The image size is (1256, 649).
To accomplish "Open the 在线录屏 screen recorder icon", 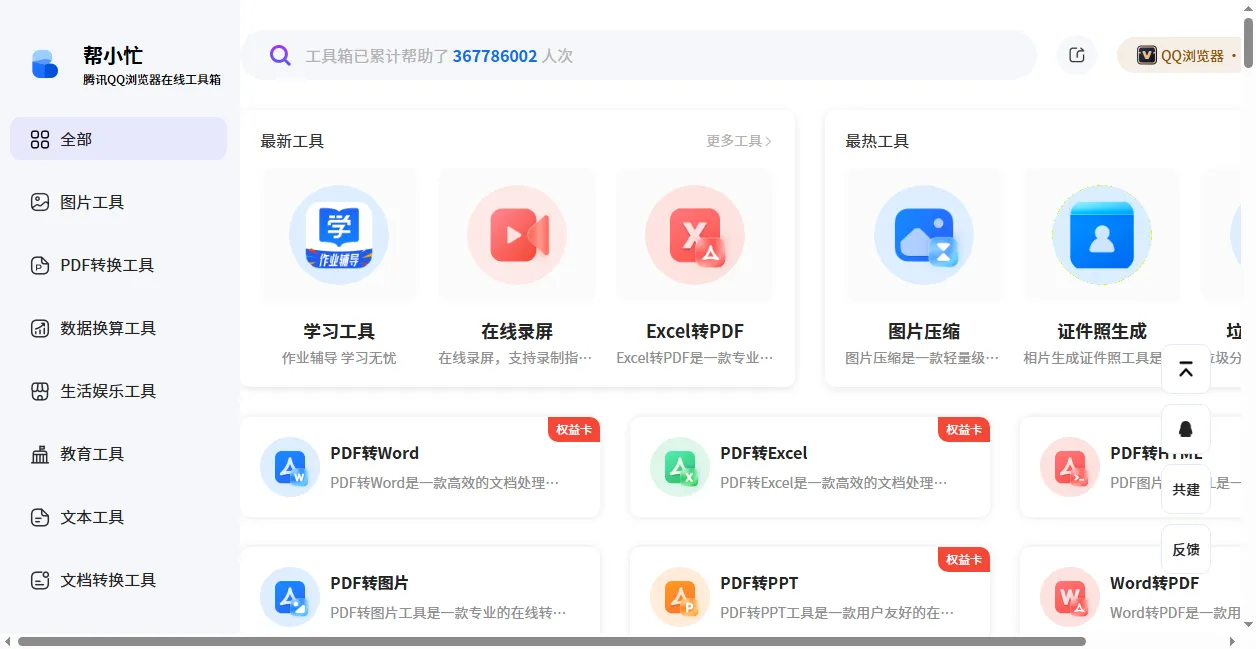I will [517, 234].
